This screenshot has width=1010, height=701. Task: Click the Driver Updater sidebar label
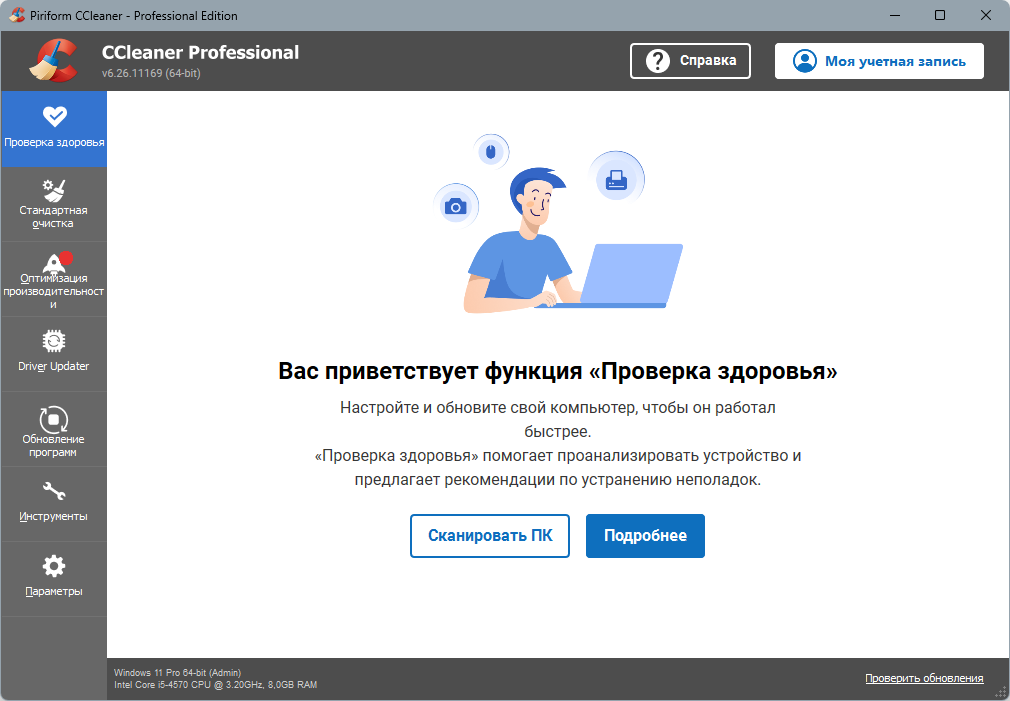pyautogui.click(x=53, y=366)
